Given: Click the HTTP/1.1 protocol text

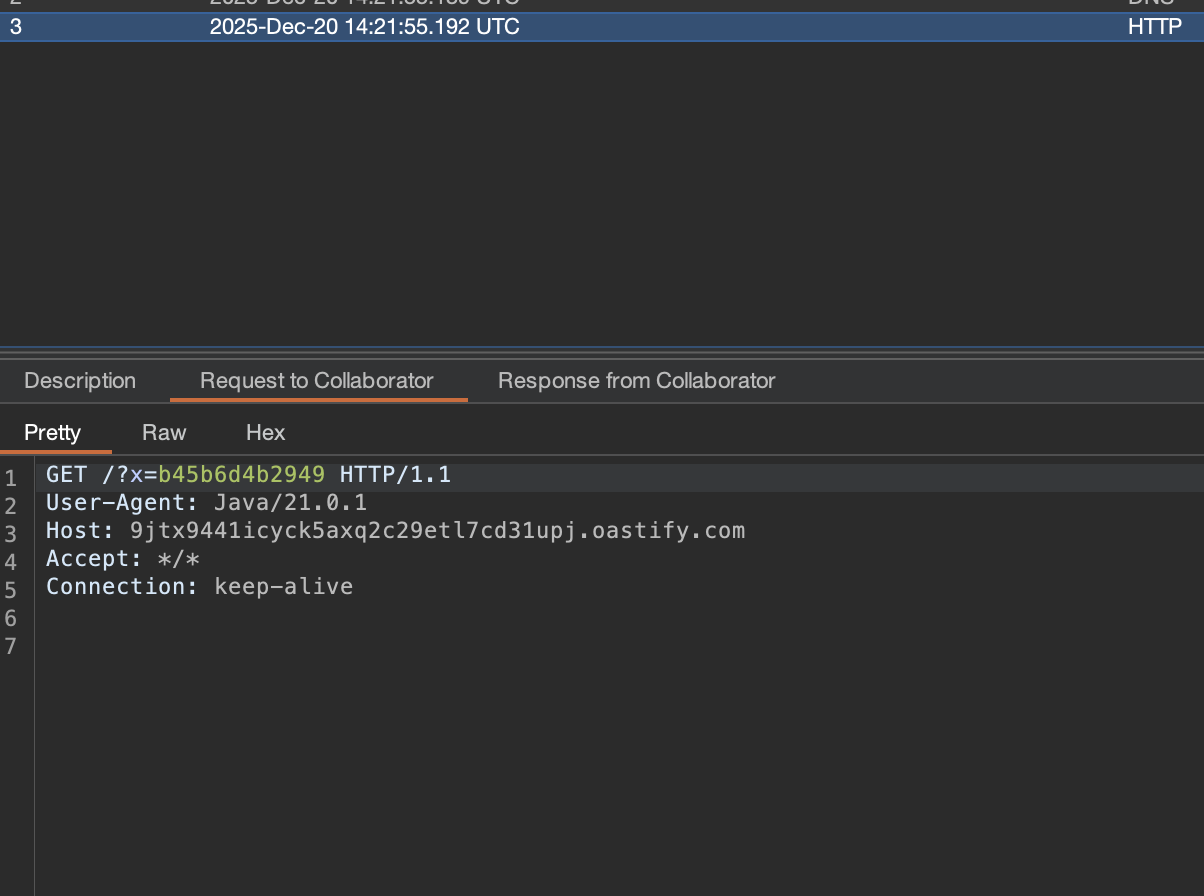Looking at the screenshot, I should coord(395,475).
